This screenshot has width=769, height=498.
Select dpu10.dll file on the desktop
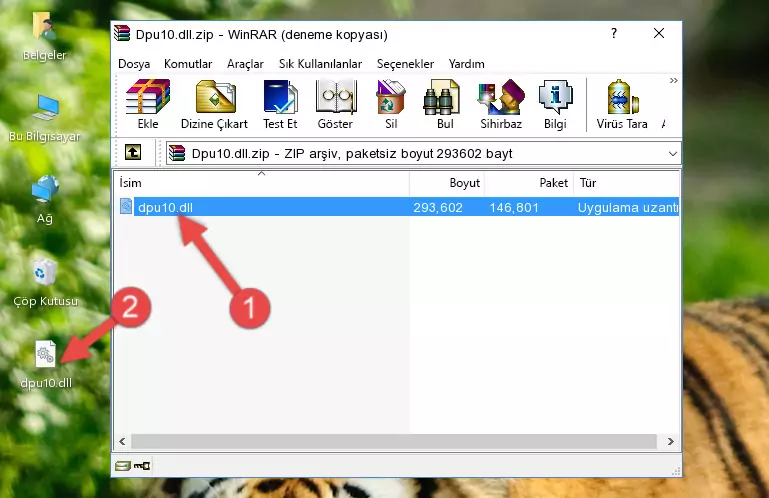(46, 365)
